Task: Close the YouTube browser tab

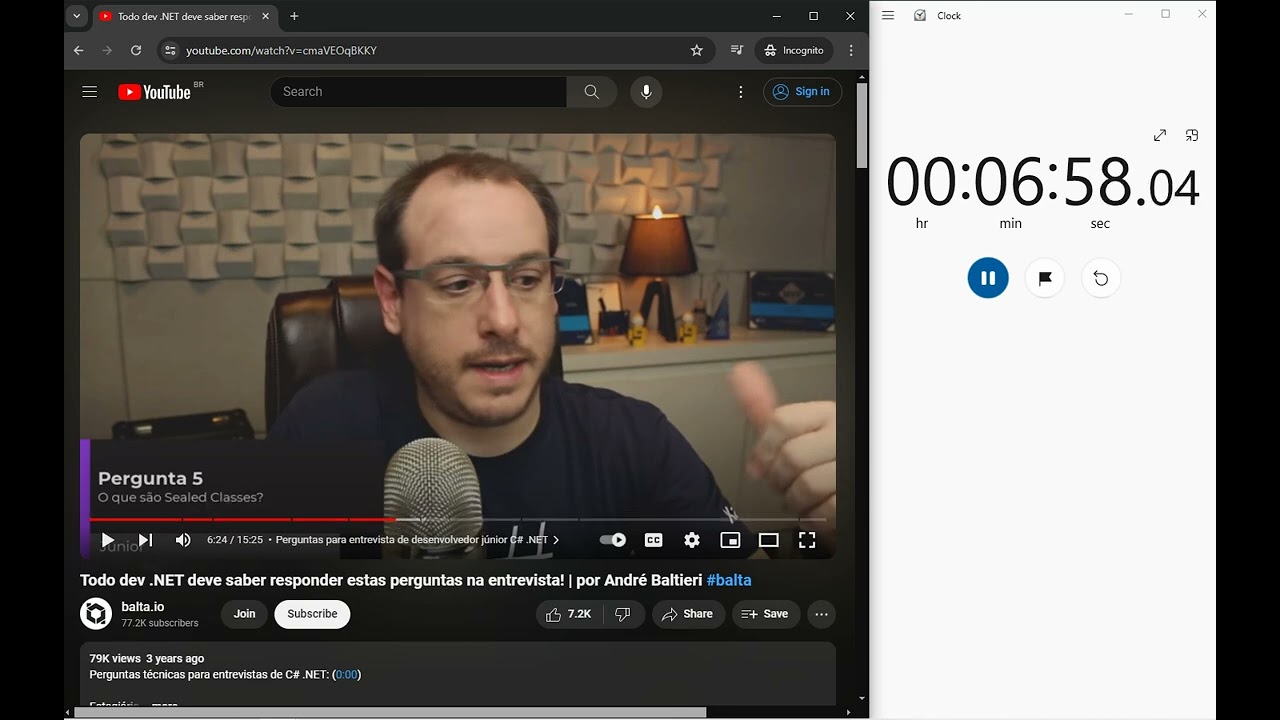Action: coord(265,16)
